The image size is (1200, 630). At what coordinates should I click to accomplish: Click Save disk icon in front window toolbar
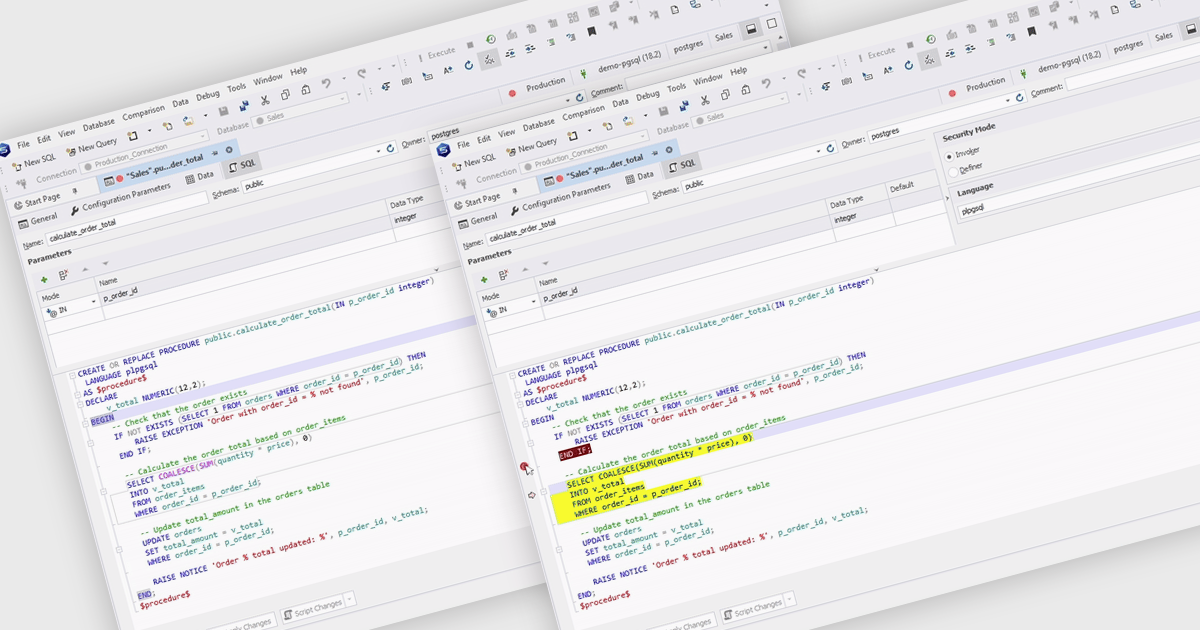tap(663, 111)
